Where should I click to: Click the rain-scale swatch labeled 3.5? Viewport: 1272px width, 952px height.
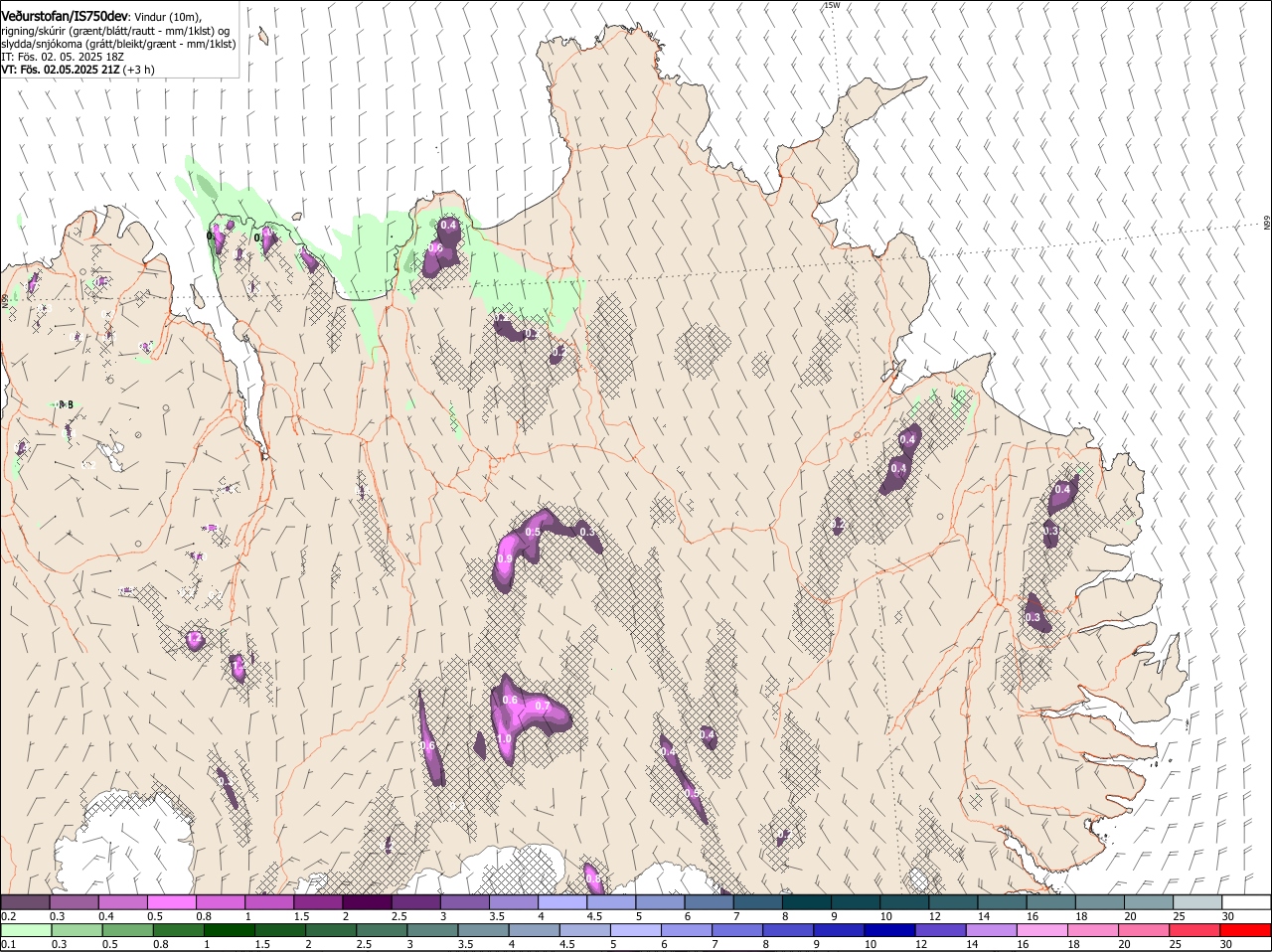coord(484,930)
